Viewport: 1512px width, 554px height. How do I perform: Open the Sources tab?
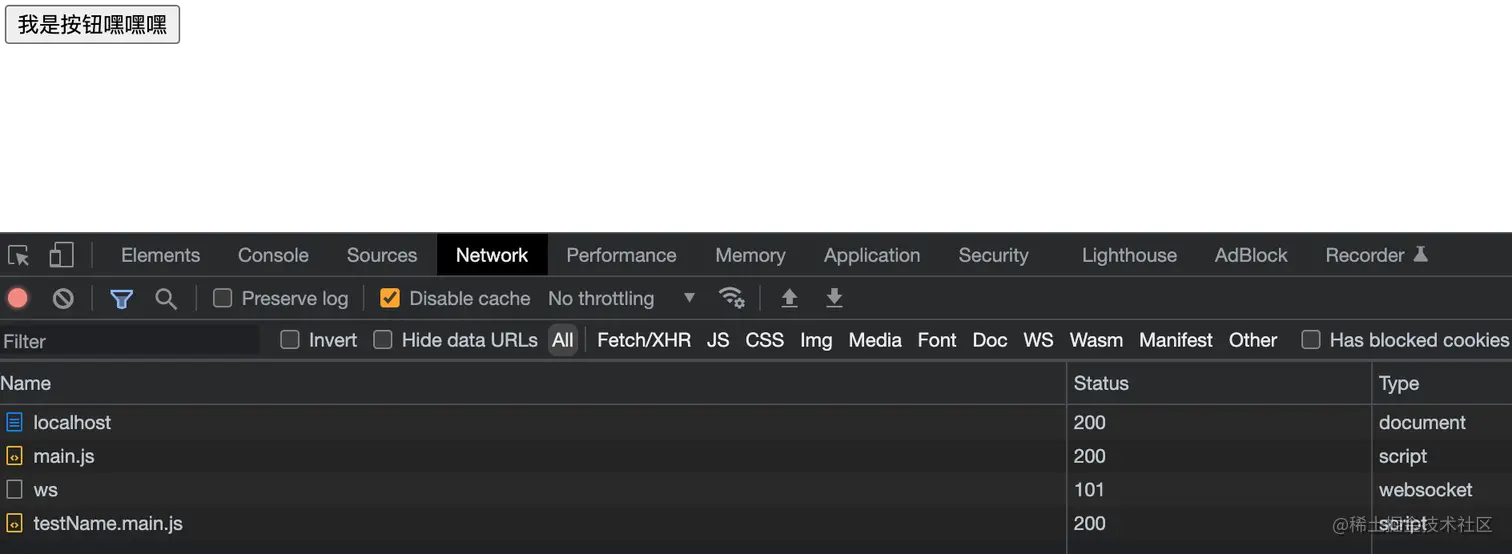point(381,255)
